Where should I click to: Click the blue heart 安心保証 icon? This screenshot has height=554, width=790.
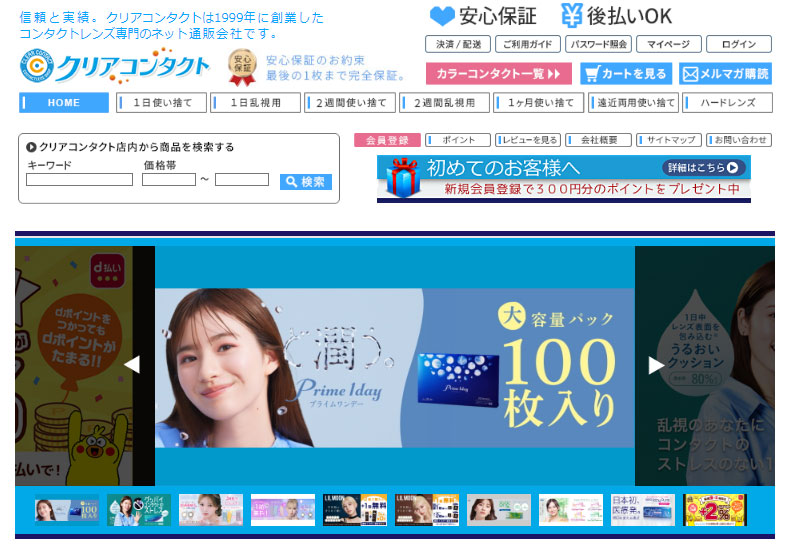coord(442,16)
